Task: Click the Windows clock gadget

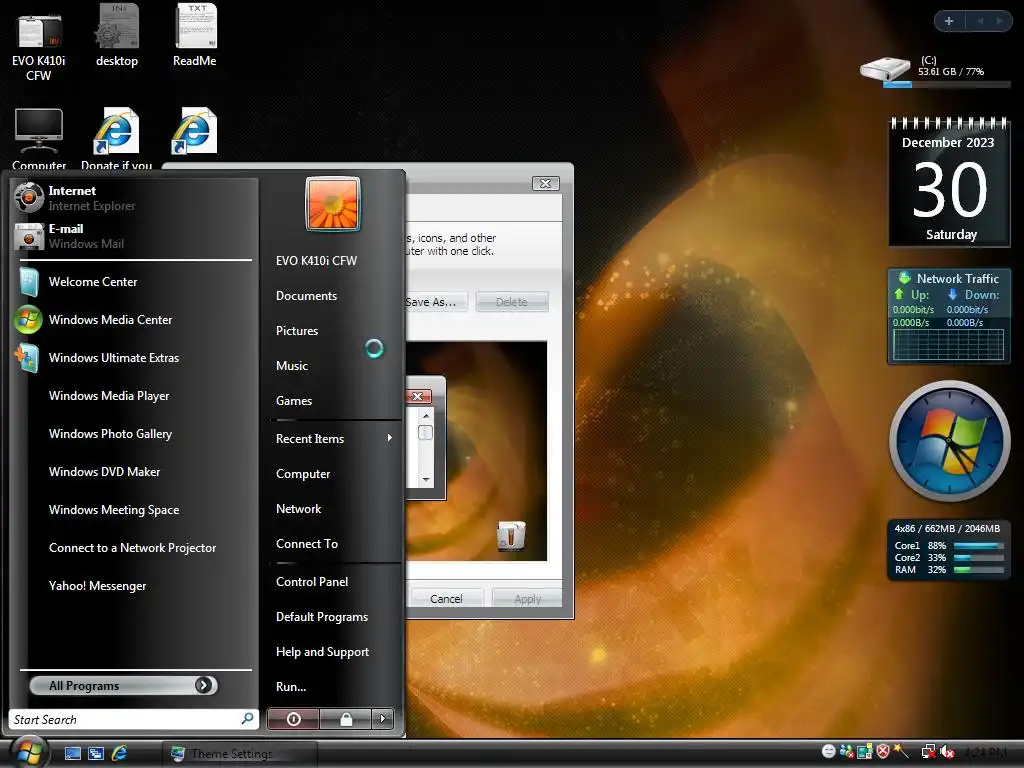Action: click(x=949, y=441)
